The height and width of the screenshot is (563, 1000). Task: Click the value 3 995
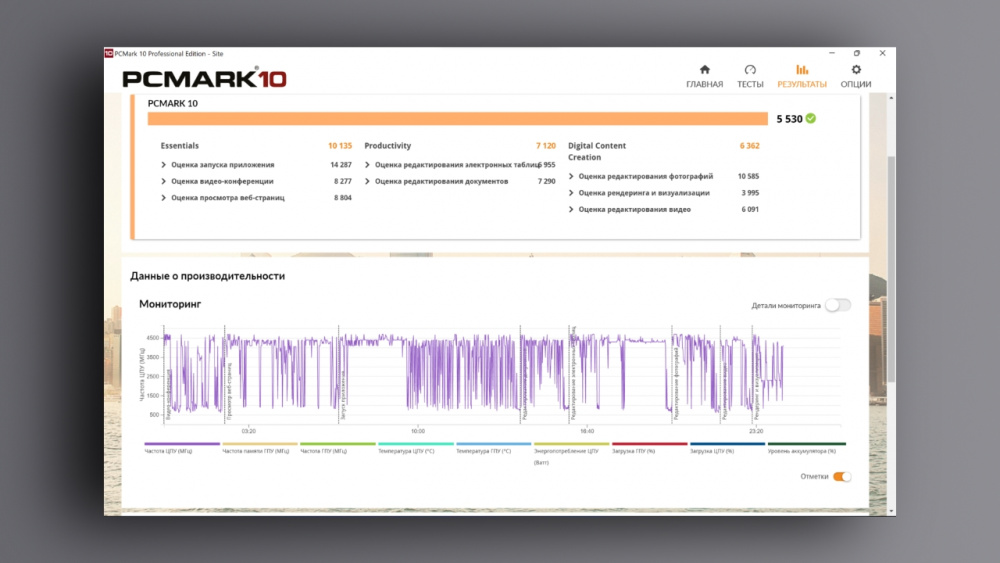tap(750, 193)
